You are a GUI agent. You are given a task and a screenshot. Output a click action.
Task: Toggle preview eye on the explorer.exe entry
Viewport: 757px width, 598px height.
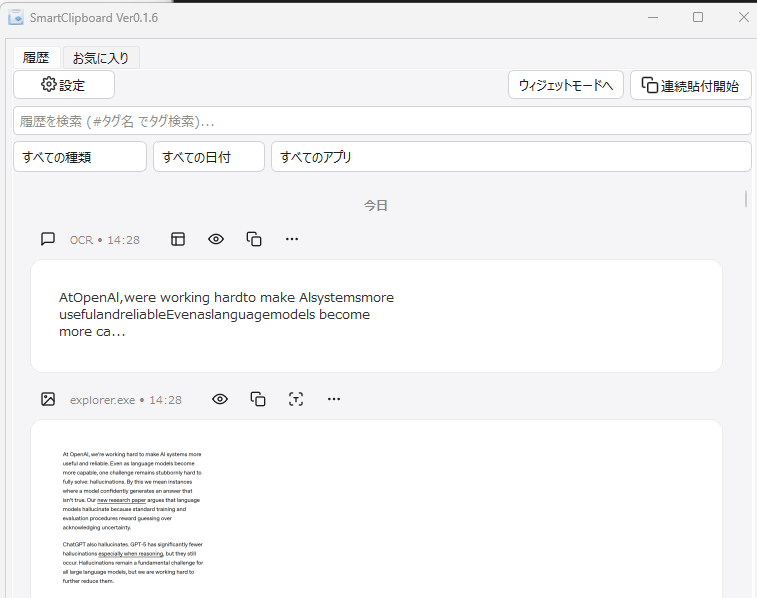pyautogui.click(x=220, y=399)
